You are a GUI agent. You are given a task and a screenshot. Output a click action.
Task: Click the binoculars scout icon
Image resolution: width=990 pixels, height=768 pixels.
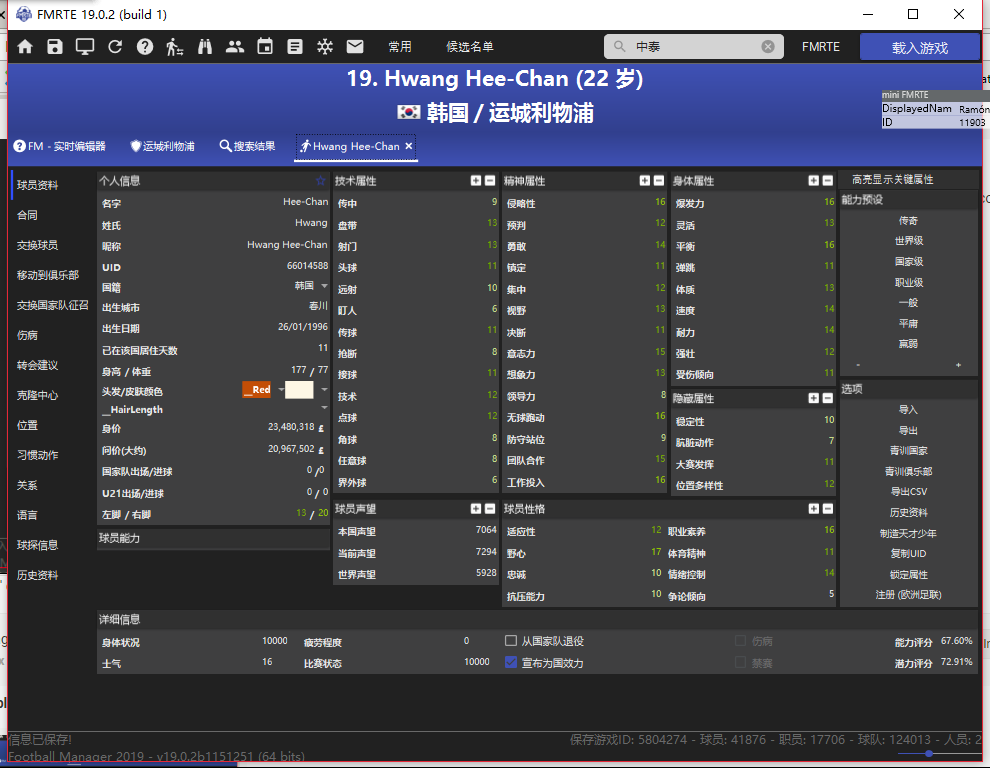click(x=205, y=47)
